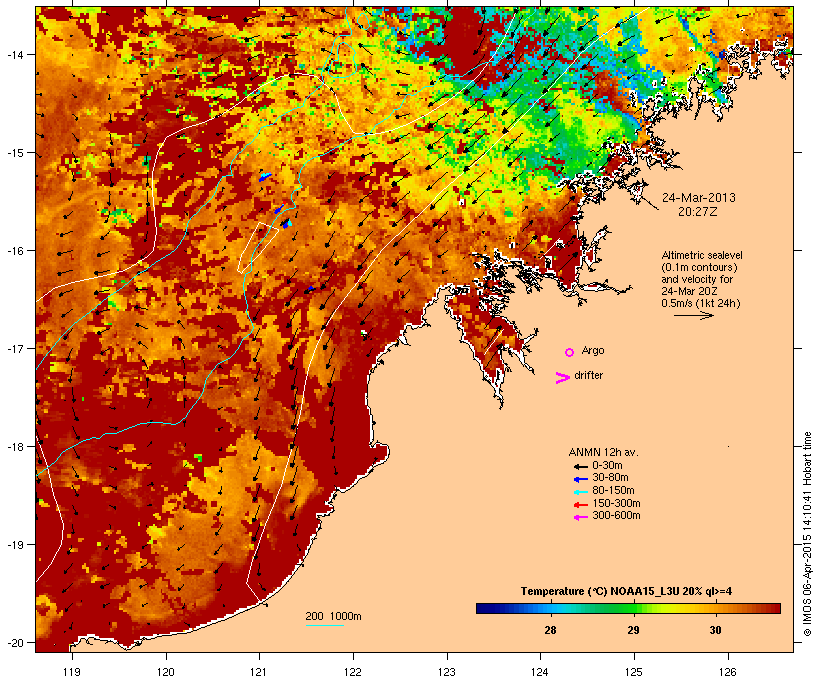
Task: Click the longitude axis label 126
Action: (x=727, y=672)
